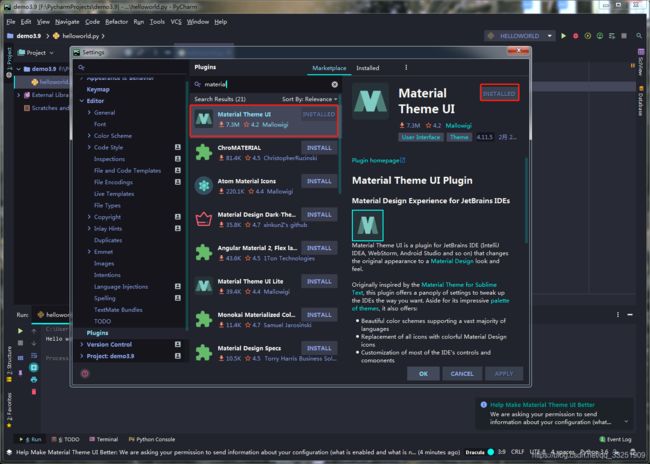The height and width of the screenshot is (464, 650).
Task: Click the Atom Material Icons plugin logo
Action: [204, 186]
